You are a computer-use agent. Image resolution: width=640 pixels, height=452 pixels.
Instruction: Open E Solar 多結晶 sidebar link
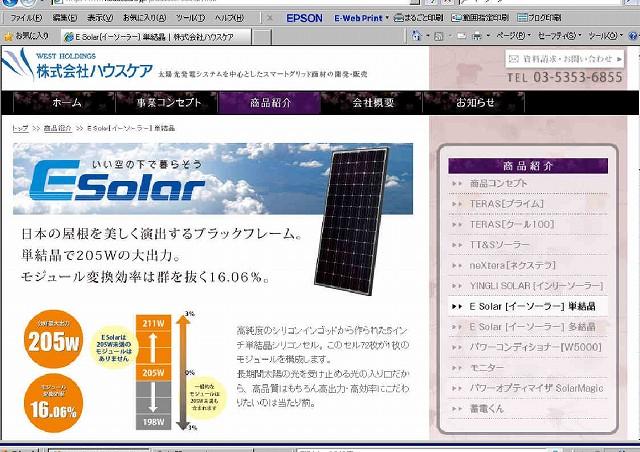(x=532, y=327)
